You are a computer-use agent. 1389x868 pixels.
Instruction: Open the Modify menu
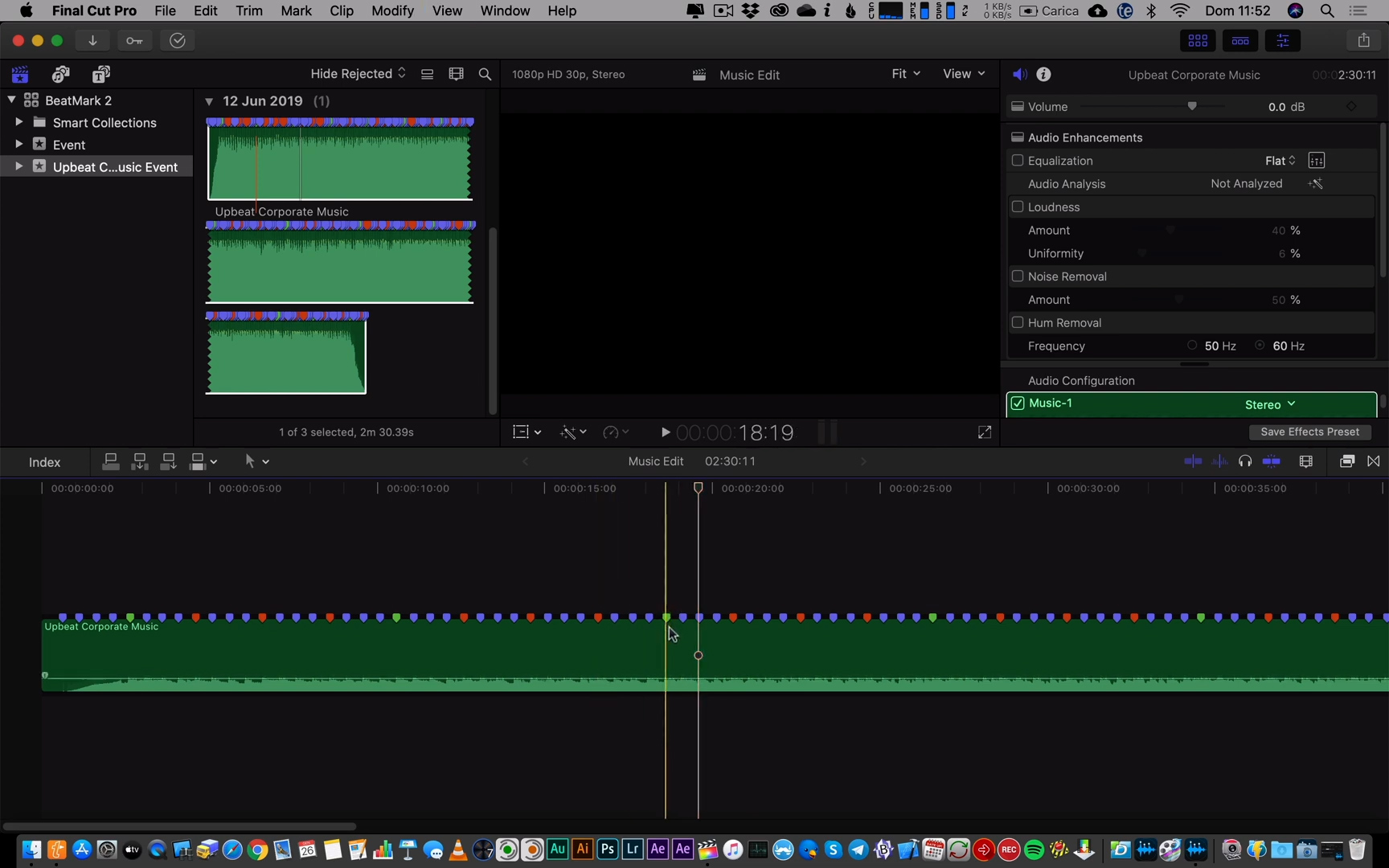(392, 10)
